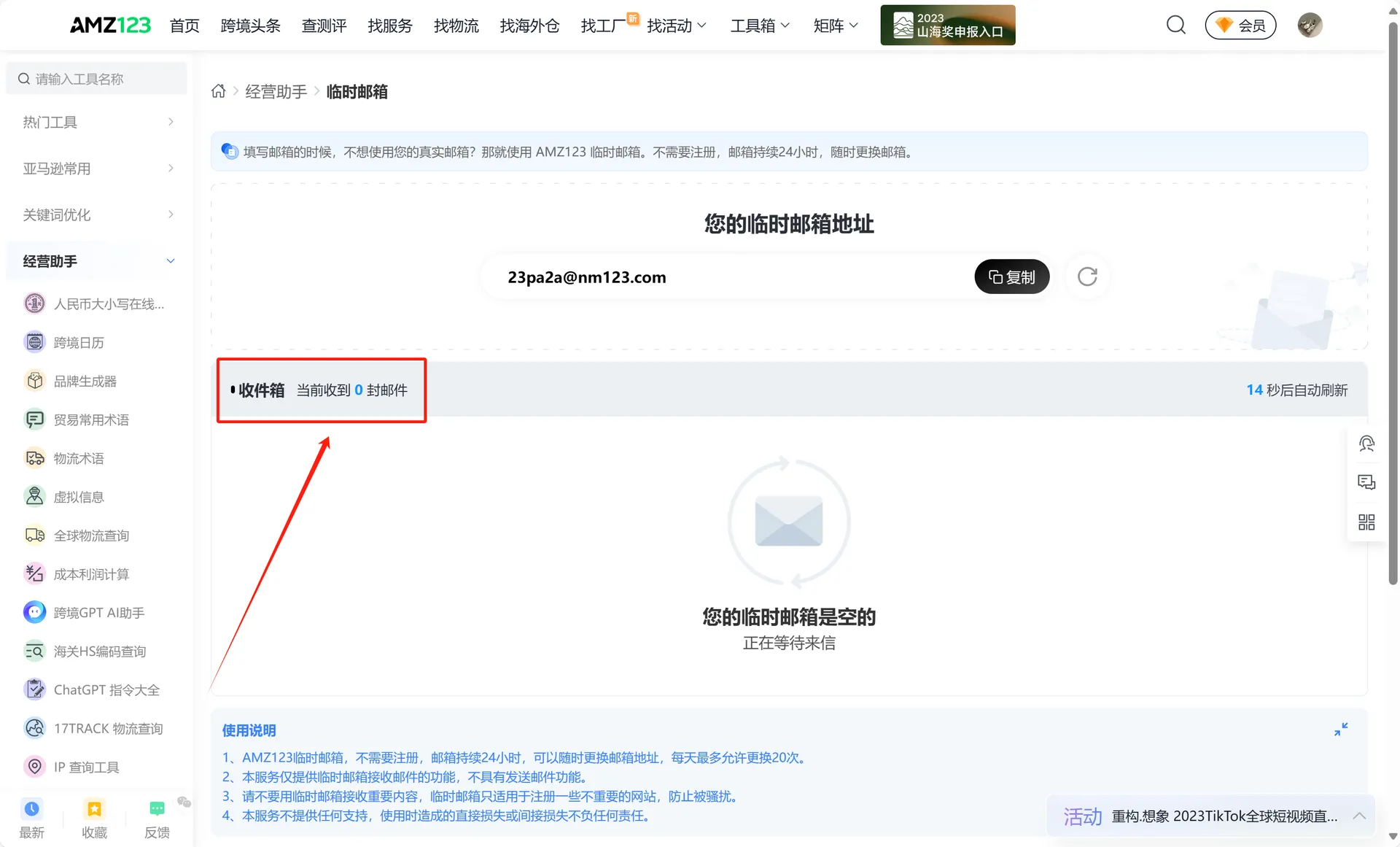Click 最新 at sidebar bottom
The image size is (1400, 847).
(32, 819)
